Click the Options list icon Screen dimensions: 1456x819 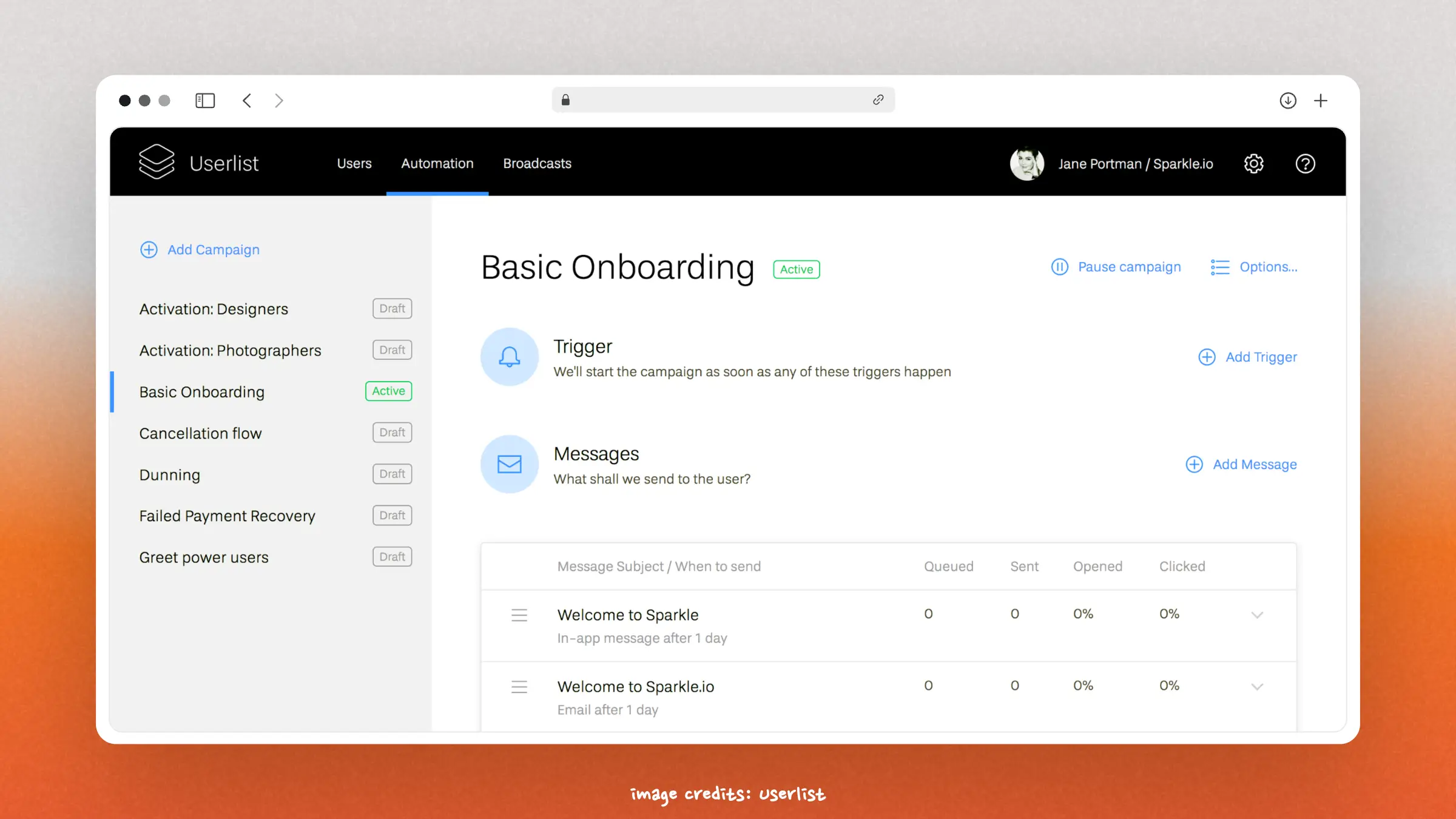click(x=1219, y=267)
